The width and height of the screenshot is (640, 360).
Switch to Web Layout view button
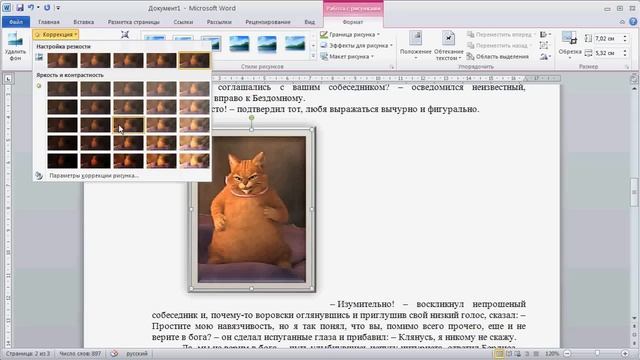pyautogui.click(x=518, y=353)
